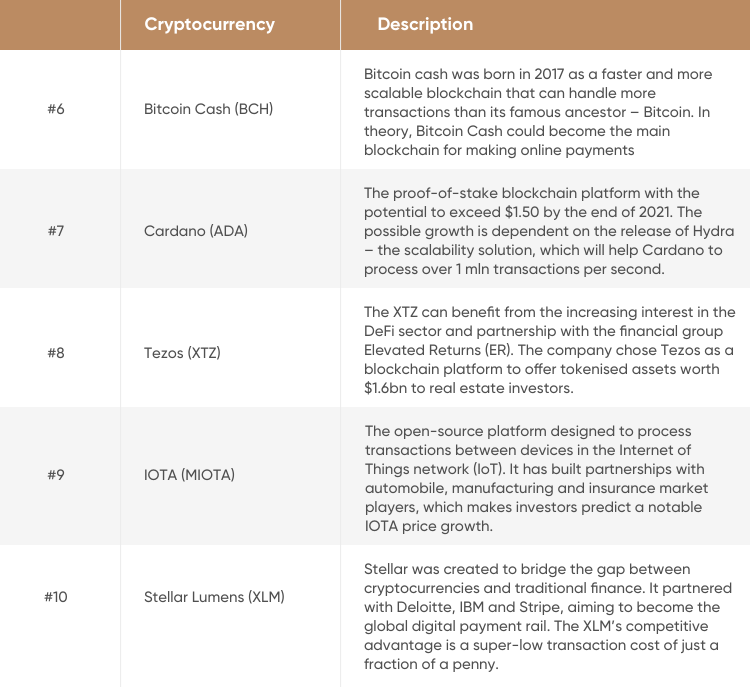Select the #6 rank cell
The image size is (750, 687).
pyautogui.click(x=56, y=109)
